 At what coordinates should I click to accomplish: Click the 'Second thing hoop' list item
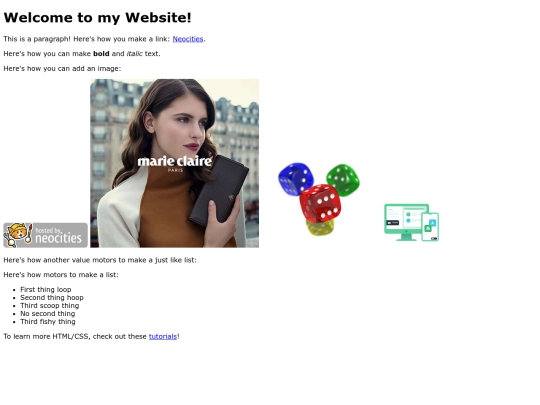[x=52, y=298]
